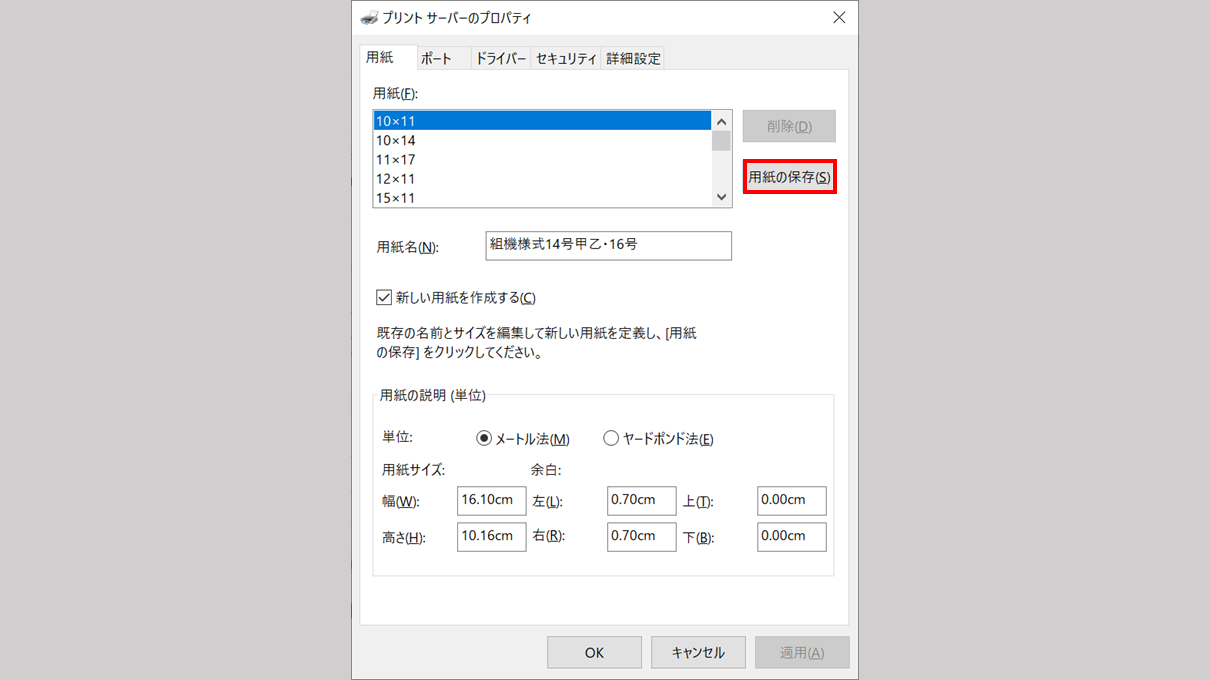Select the 15×11 paper entry

[542, 197]
